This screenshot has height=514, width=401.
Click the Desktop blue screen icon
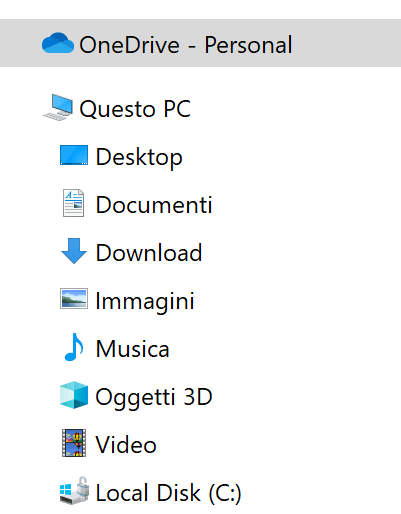[74, 155]
